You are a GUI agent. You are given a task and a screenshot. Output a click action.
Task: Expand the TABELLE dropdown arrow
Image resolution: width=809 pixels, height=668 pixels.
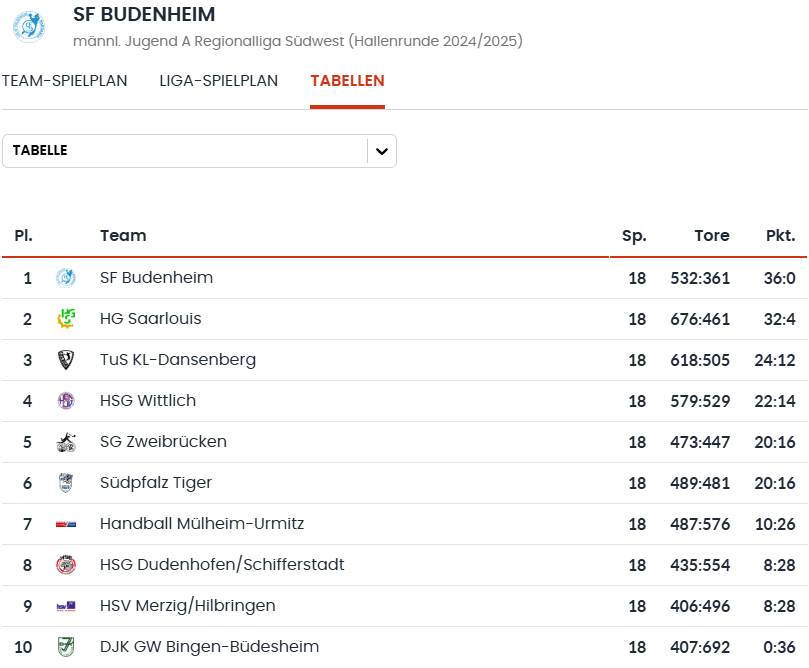click(x=382, y=151)
